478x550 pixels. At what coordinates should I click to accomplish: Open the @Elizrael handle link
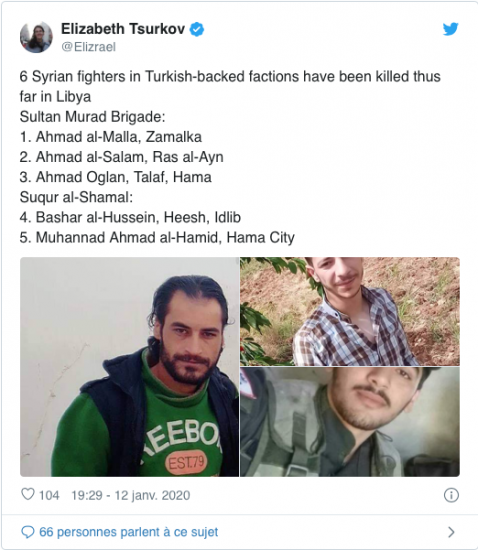pos(88,47)
